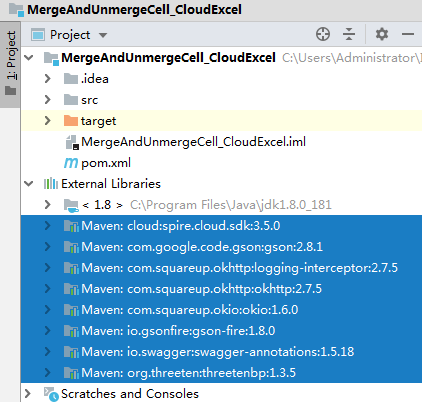This screenshot has width=422, height=402.
Task: Select Maven: com.squareup.okio:okio:1.6.0 entry
Action: 190,310
